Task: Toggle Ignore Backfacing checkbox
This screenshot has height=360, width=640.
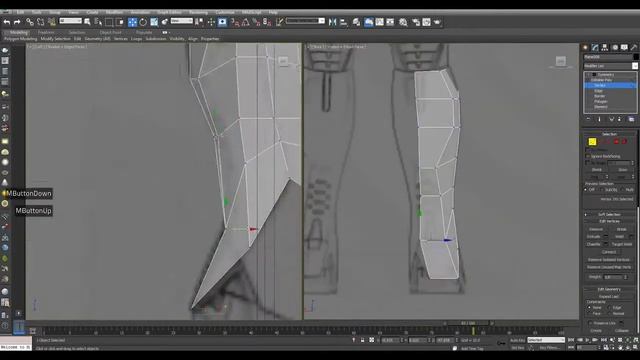Action: coord(588,156)
